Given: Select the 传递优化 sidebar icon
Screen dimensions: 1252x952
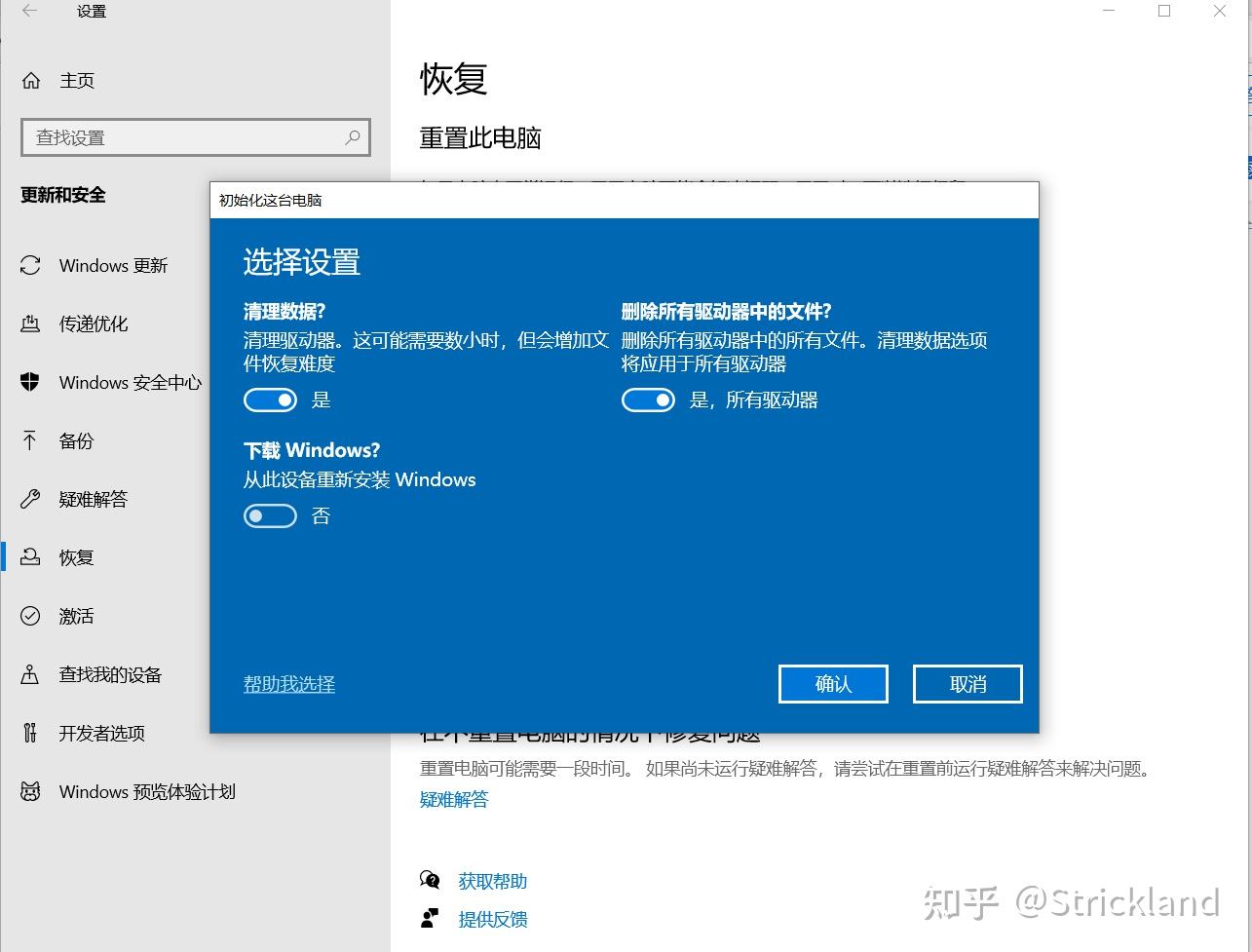Looking at the screenshot, I should click(x=31, y=324).
